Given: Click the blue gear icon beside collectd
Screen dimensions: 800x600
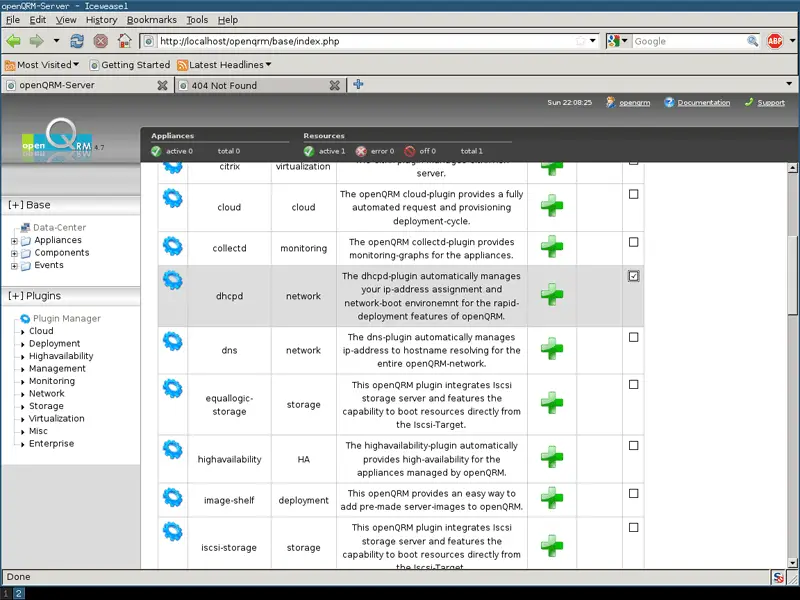Looking at the screenshot, I should [x=173, y=246].
